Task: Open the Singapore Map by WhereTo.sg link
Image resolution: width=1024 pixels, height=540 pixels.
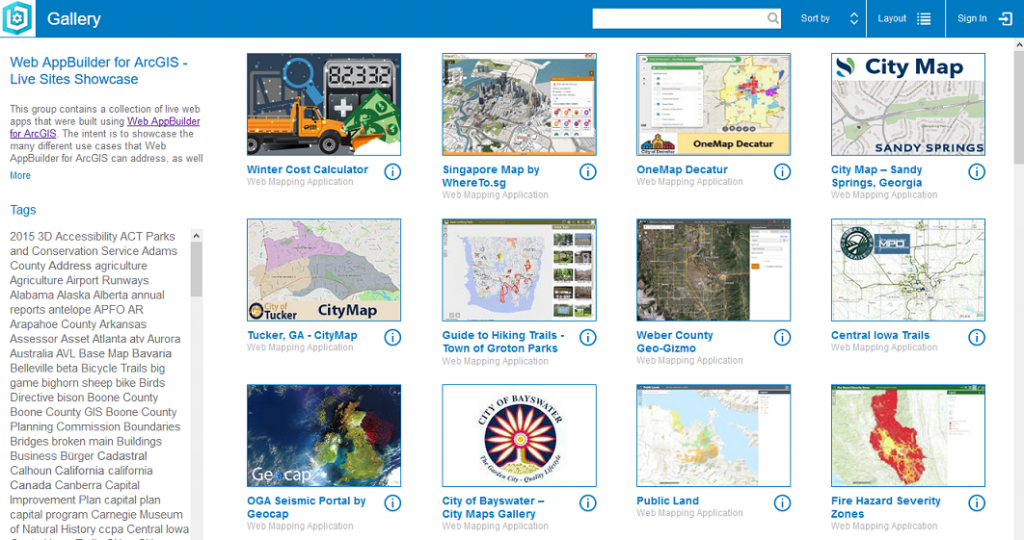Action: point(490,176)
